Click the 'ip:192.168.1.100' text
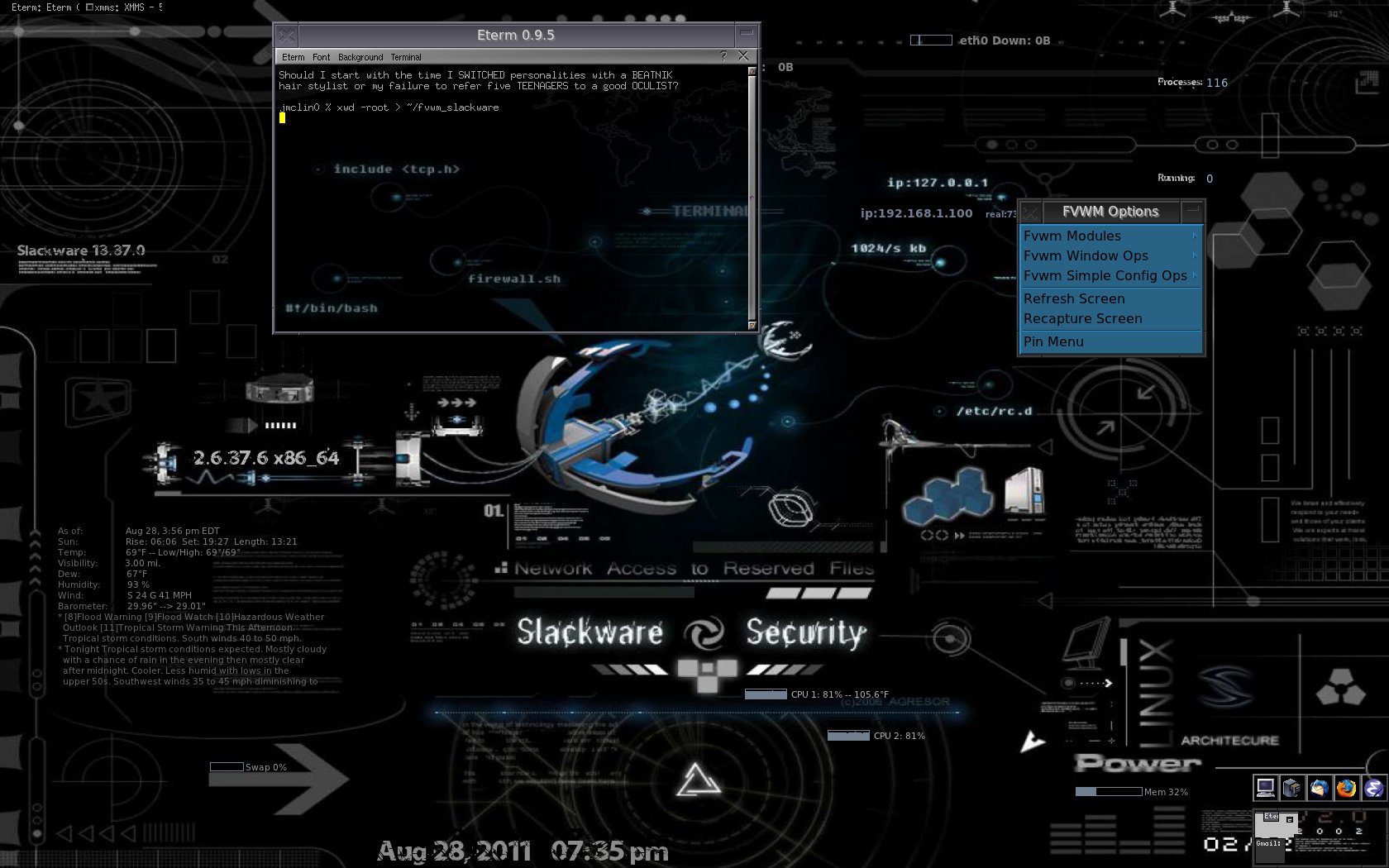This screenshot has height=868, width=1389. point(916,213)
